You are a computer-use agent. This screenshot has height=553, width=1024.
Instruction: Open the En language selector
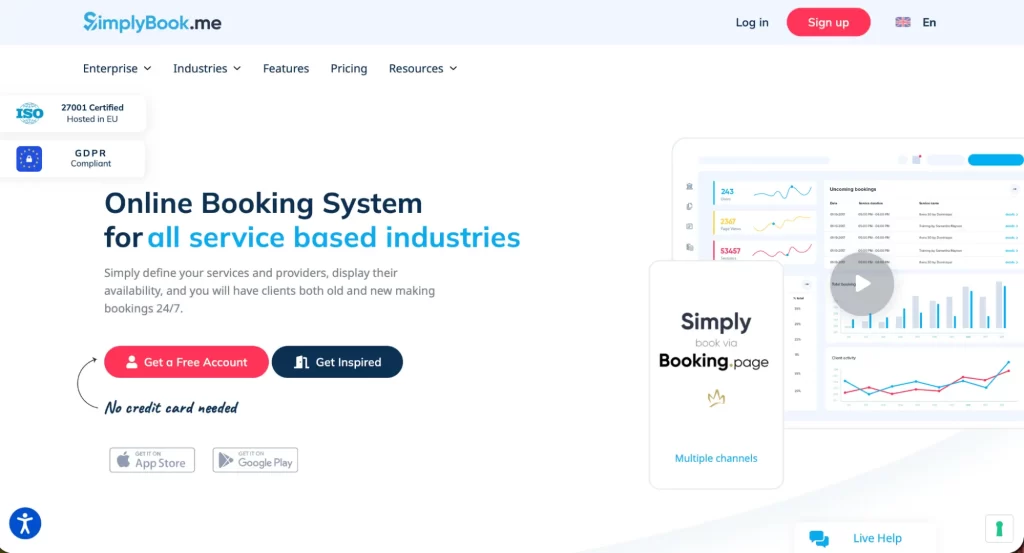click(929, 22)
